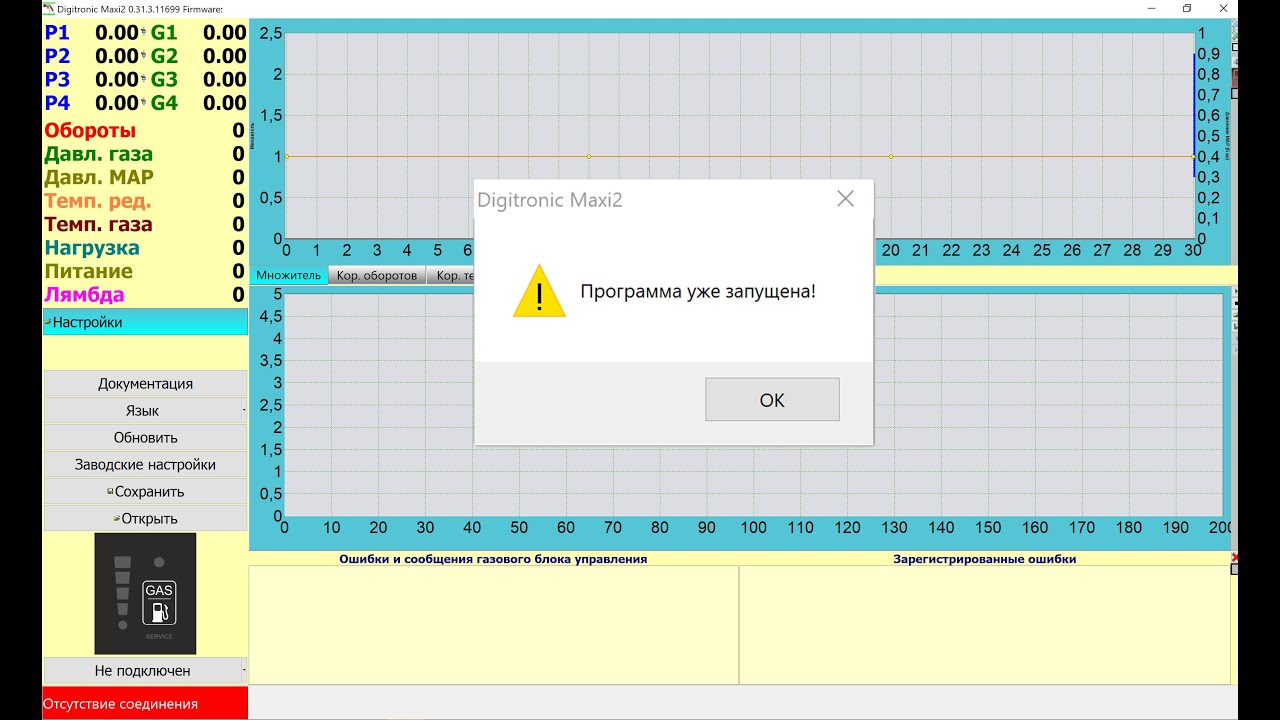Click the Давл. MAP label

(x=99, y=178)
